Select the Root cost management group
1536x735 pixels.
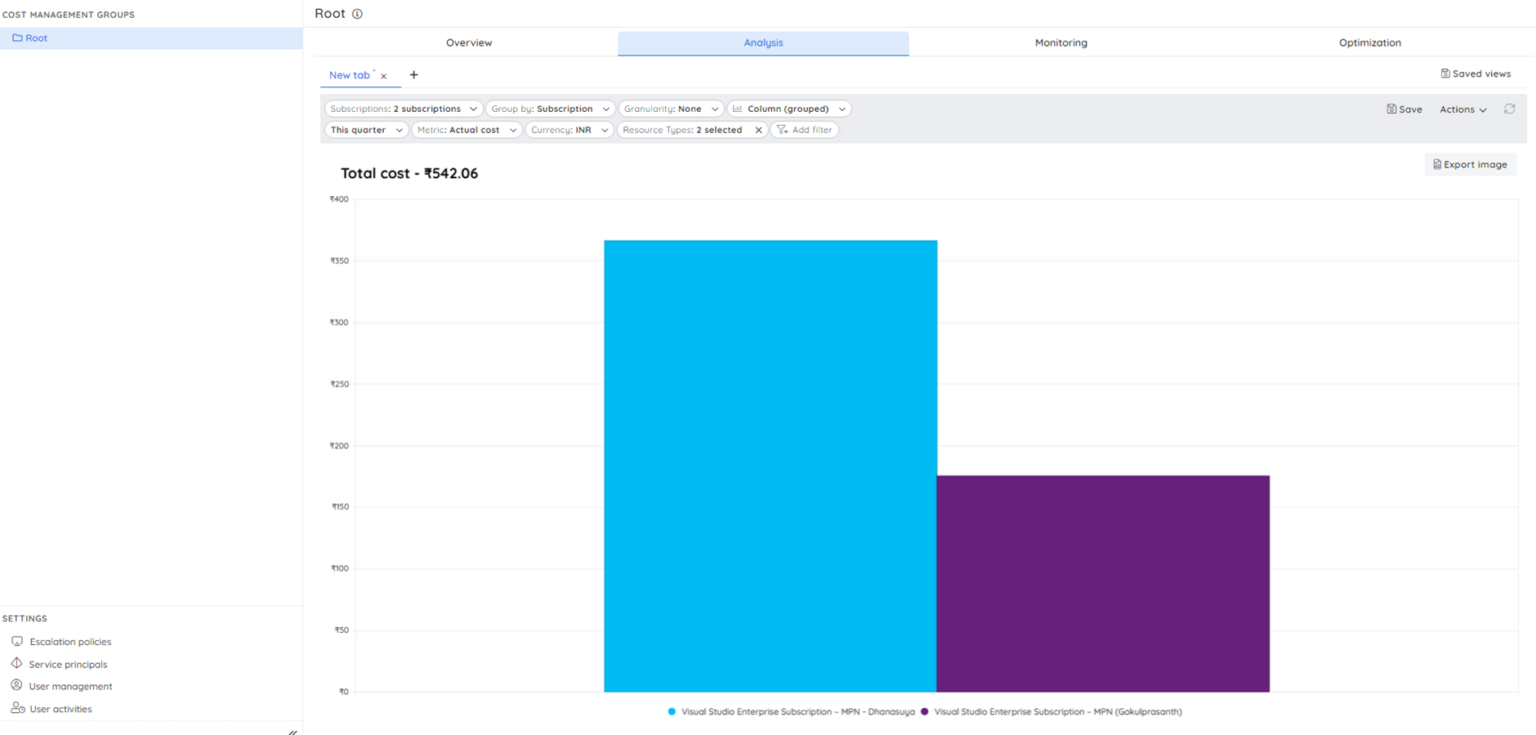[x=151, y=38]
